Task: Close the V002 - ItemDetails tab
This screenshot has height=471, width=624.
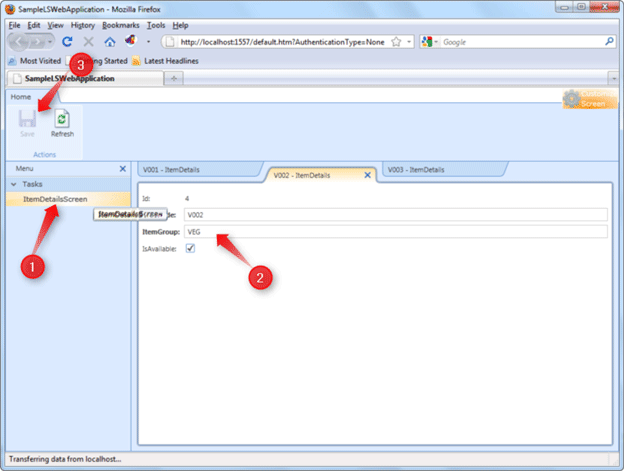Action: coord(368,175)
